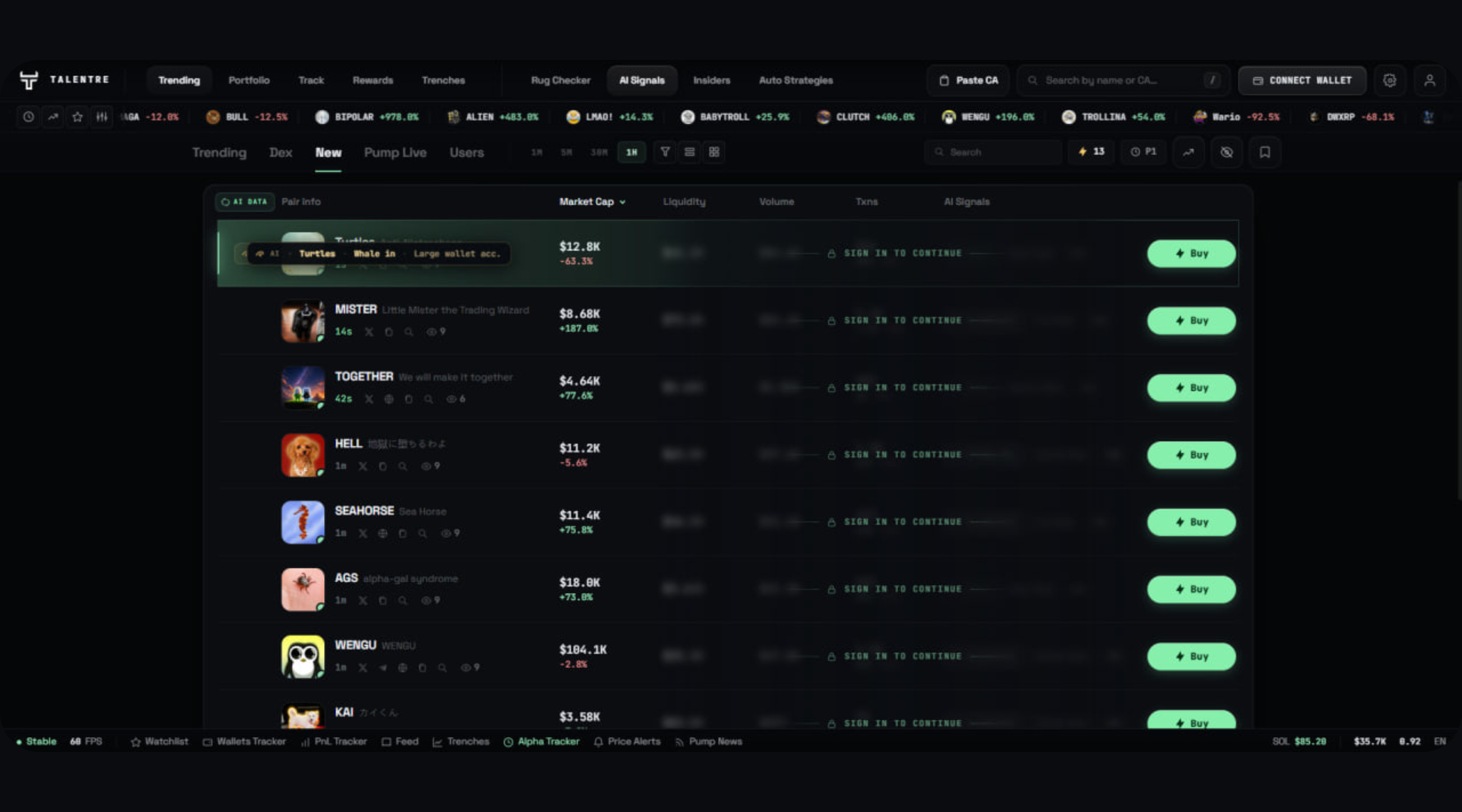Toggle the AI DATA badge
The height and width of the screenshot is (812, 1462).
245,202
